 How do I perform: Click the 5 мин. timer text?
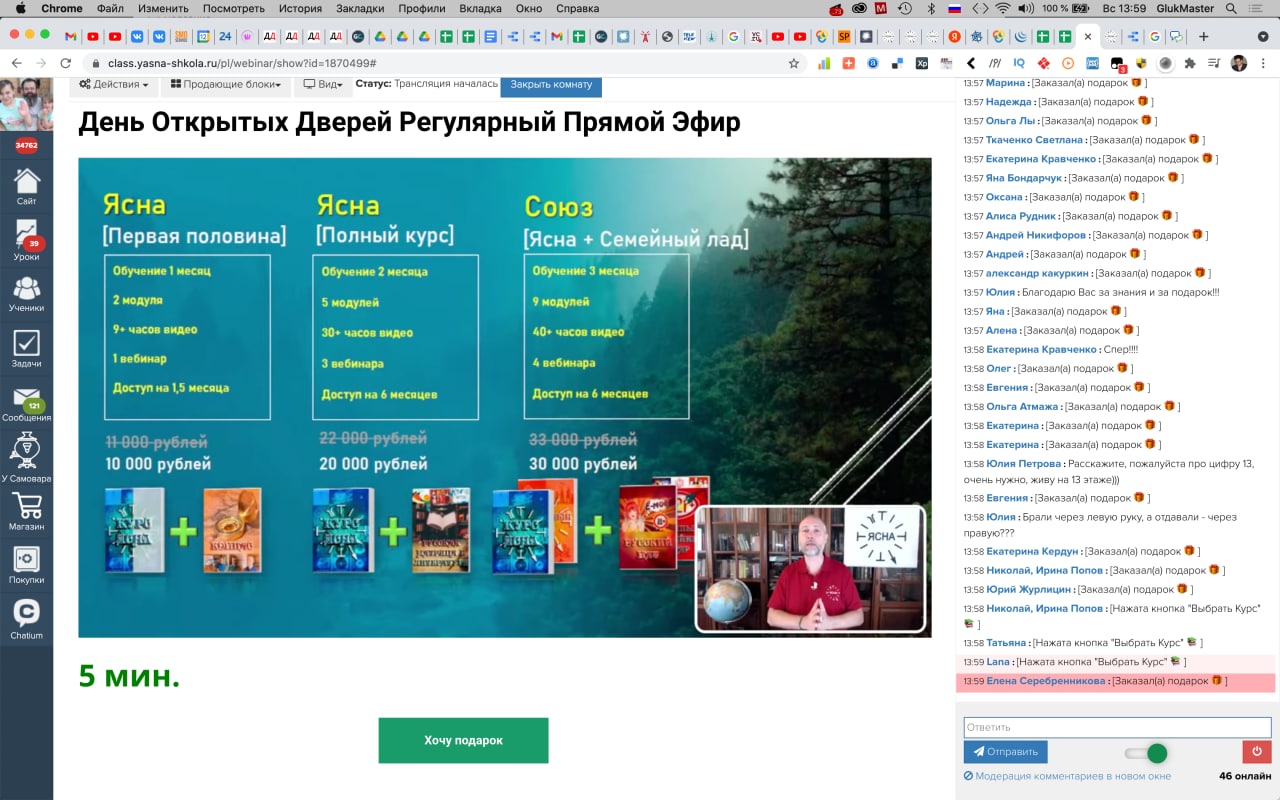(x=129, y=677)
